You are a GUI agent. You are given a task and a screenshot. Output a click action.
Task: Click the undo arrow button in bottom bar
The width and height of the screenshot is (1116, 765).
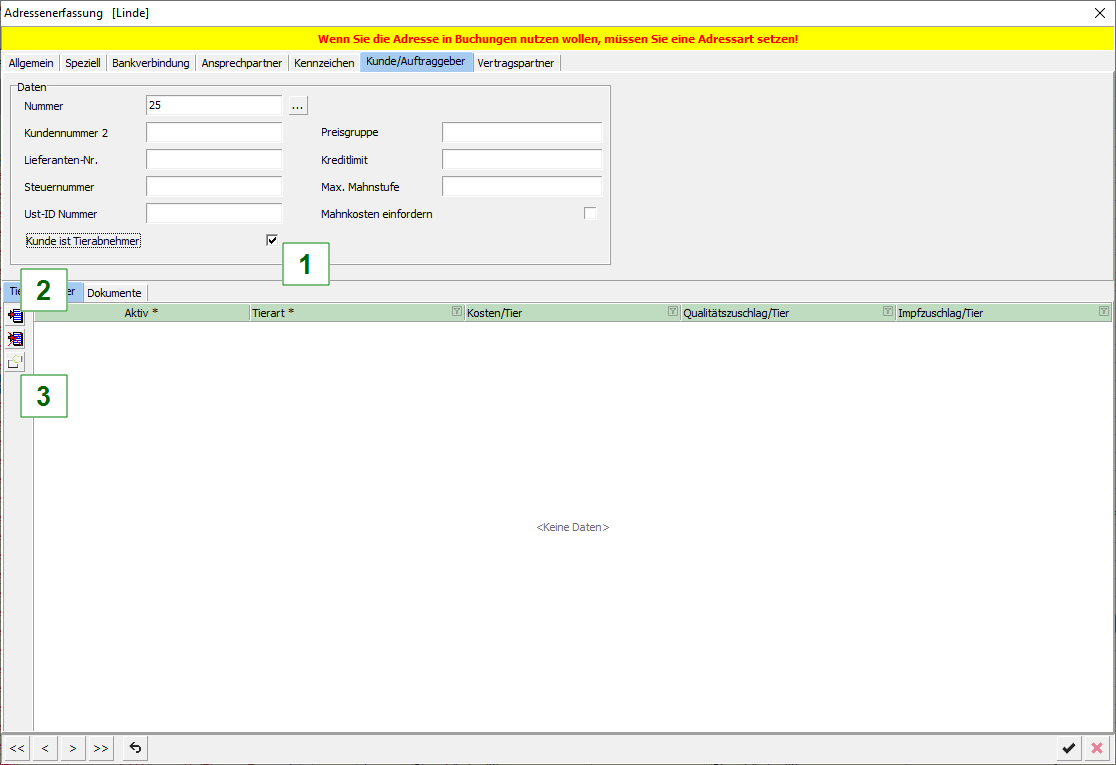(x=135, y=747)
